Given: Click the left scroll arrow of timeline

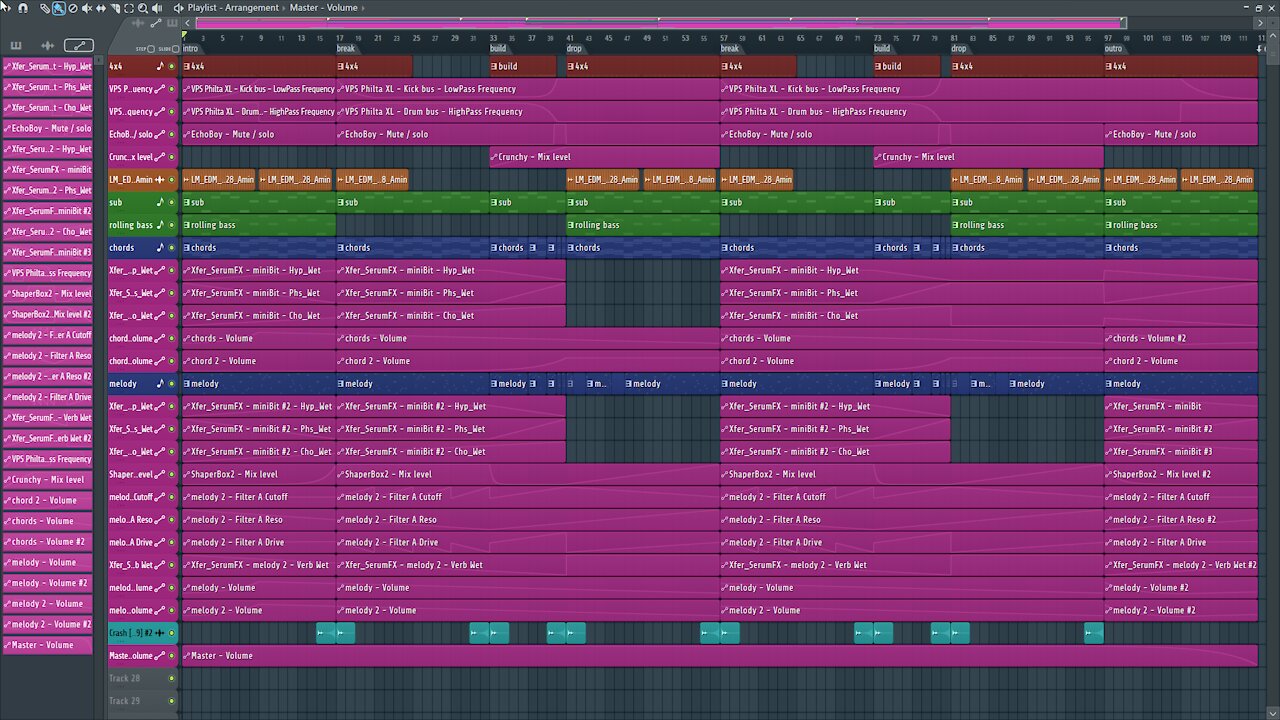Looking at the screenshot, I should coord(187,22).
